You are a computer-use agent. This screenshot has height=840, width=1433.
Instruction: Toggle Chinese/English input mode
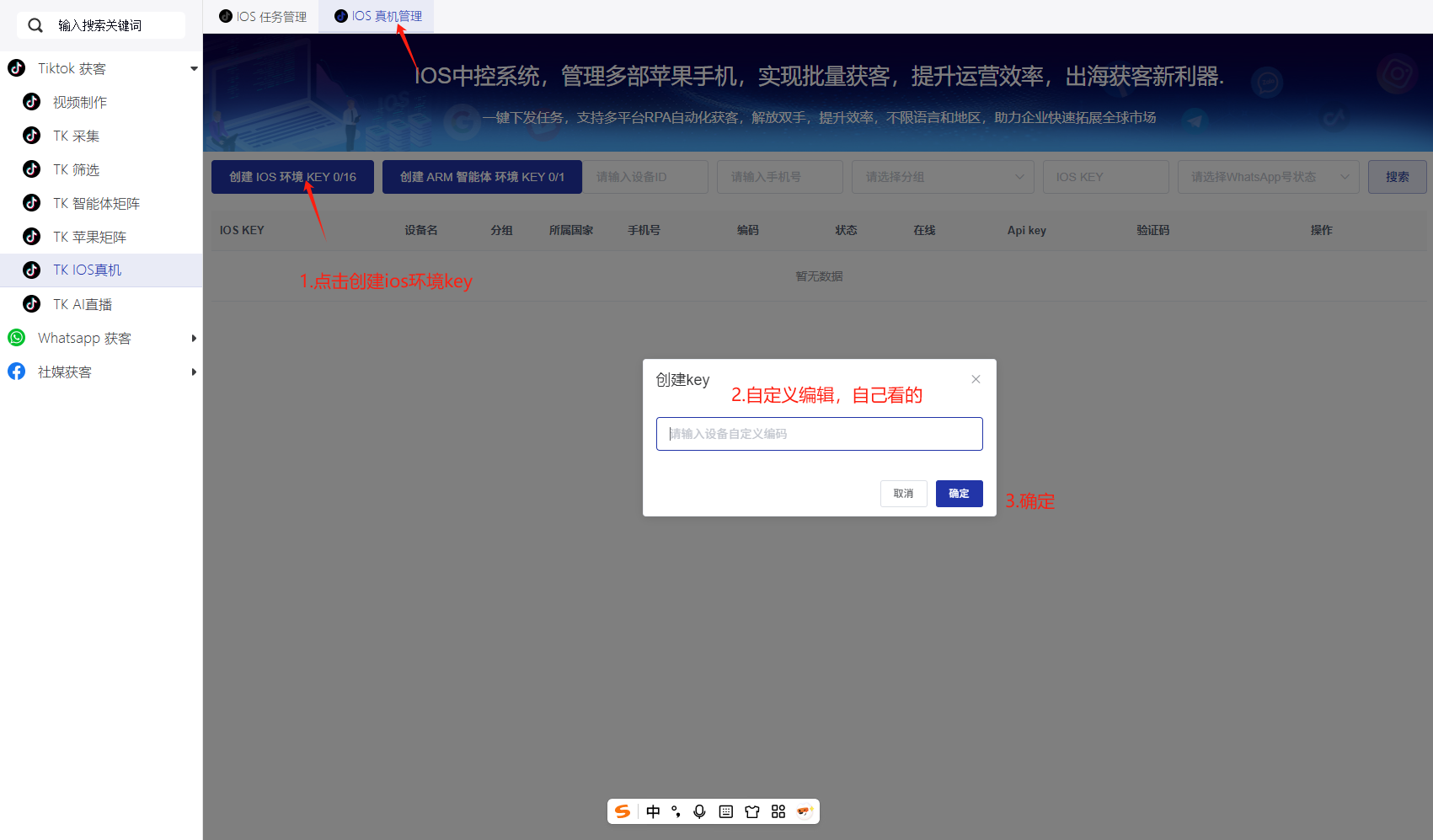[653, 811]
